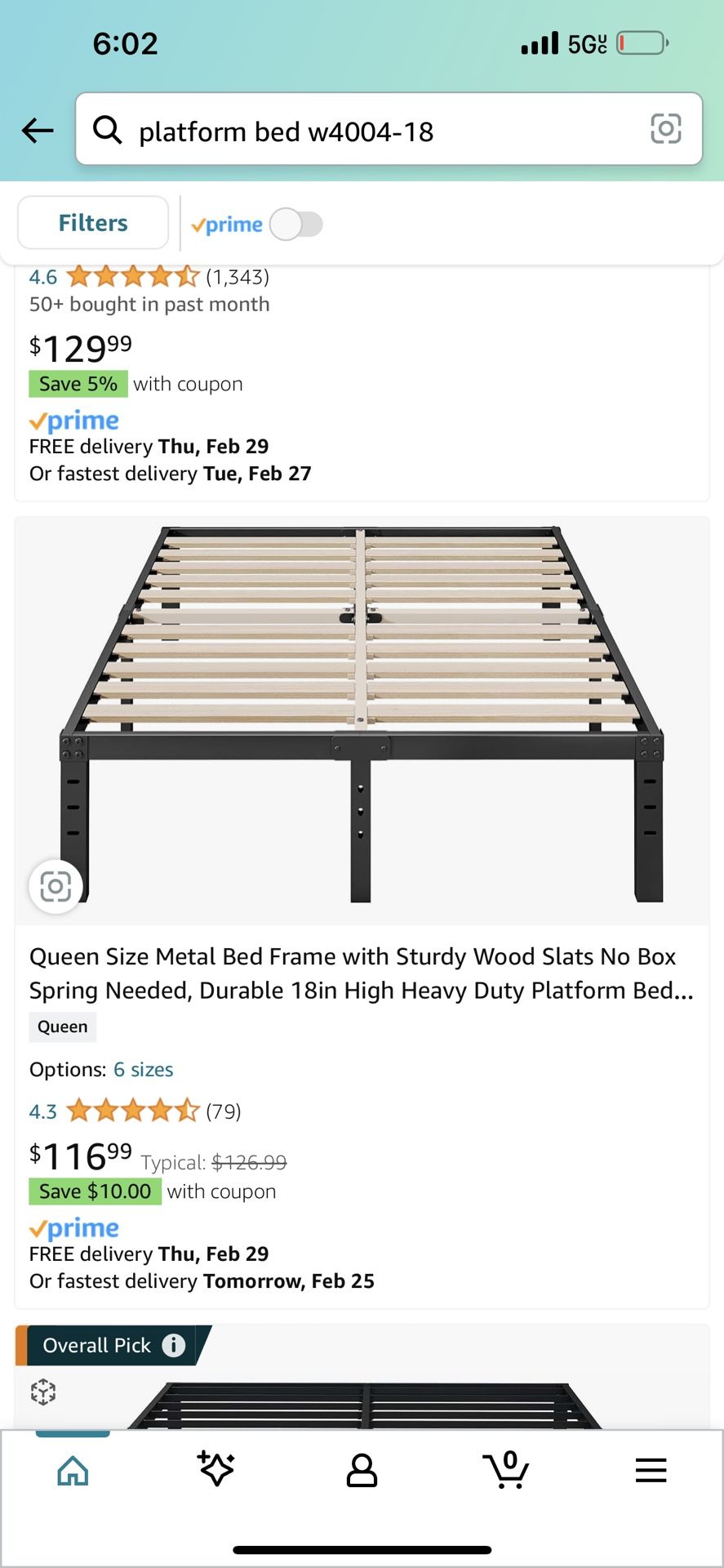Open the account profile tab
This screenshot has height=1568, width=724.
tap(362, 1471)
